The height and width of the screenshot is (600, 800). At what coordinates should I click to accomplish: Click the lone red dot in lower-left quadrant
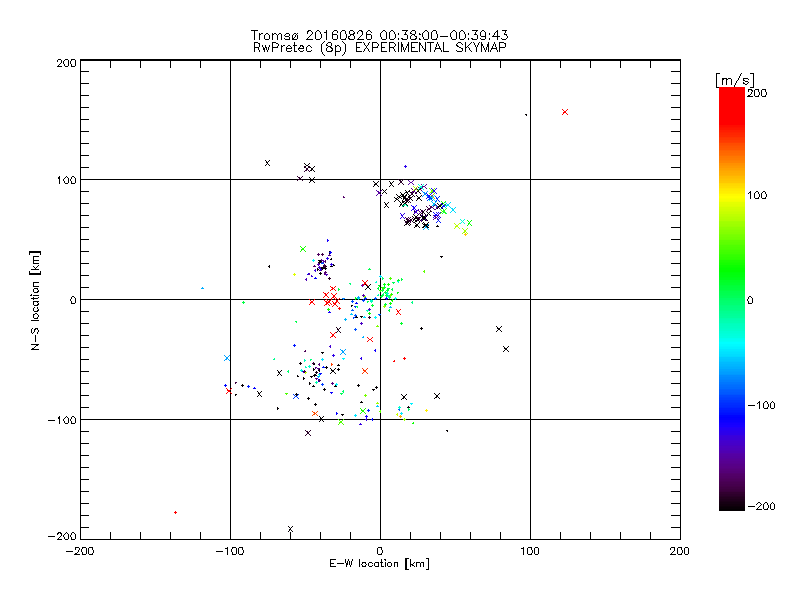pyautogui.click(x=176, y=512)
